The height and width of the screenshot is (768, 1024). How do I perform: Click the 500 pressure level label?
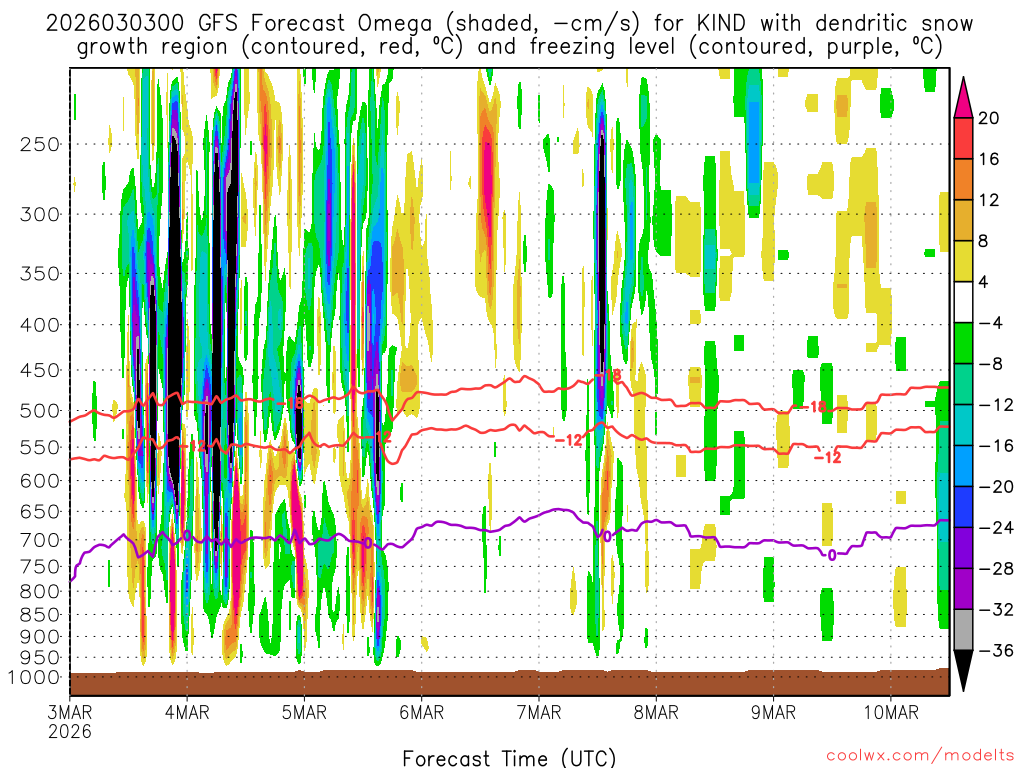click(x=40, y=411)
